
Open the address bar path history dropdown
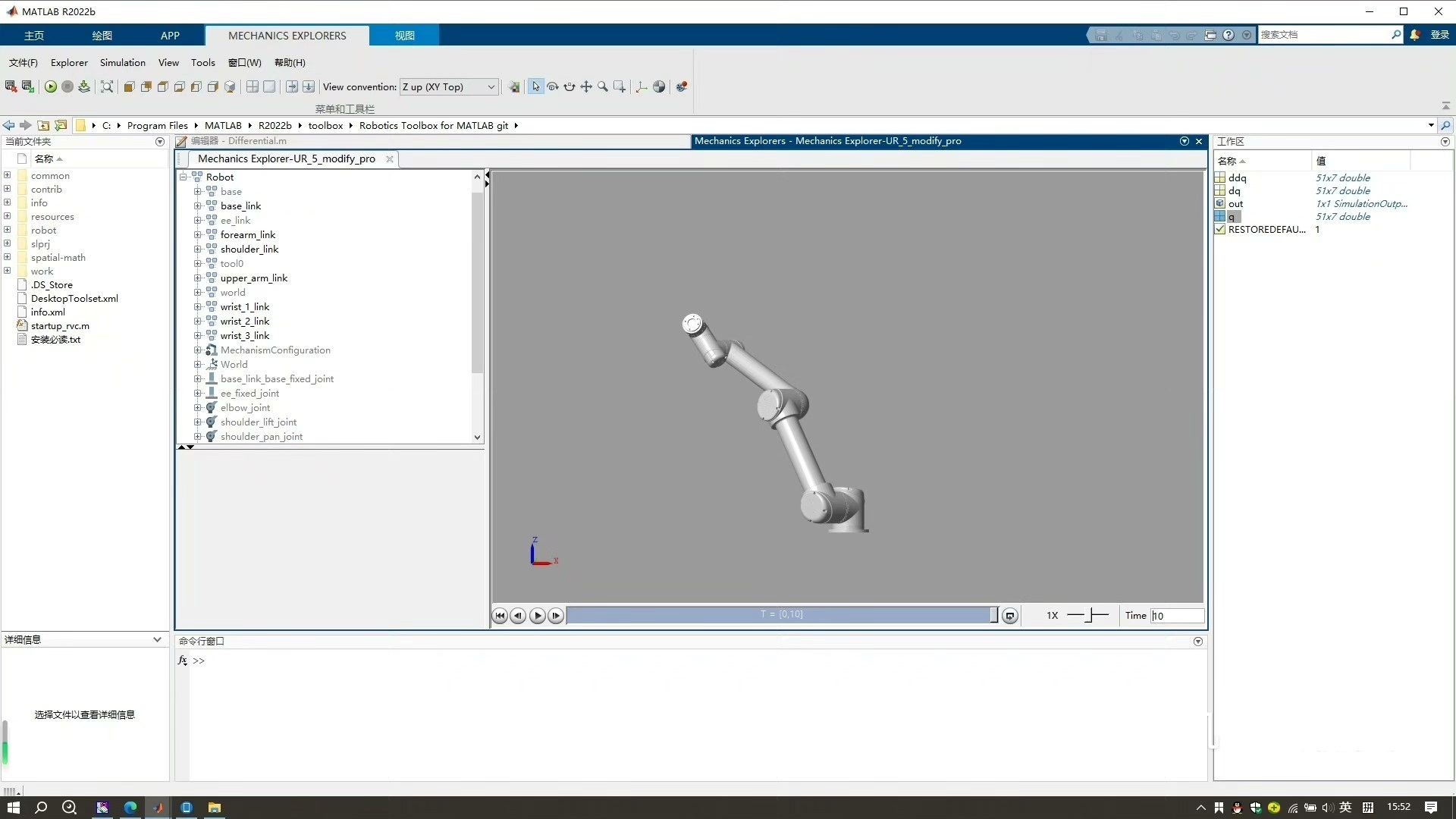point(1431,126)
